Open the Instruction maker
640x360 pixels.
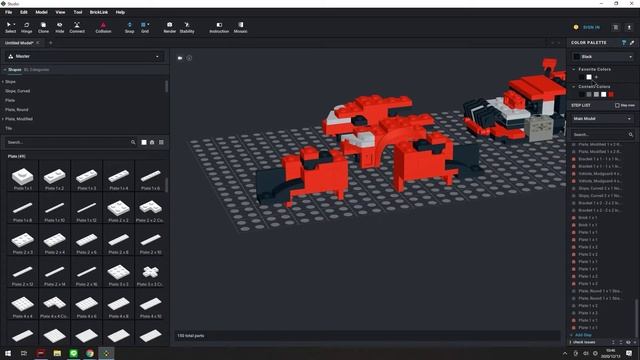[219, 27]
